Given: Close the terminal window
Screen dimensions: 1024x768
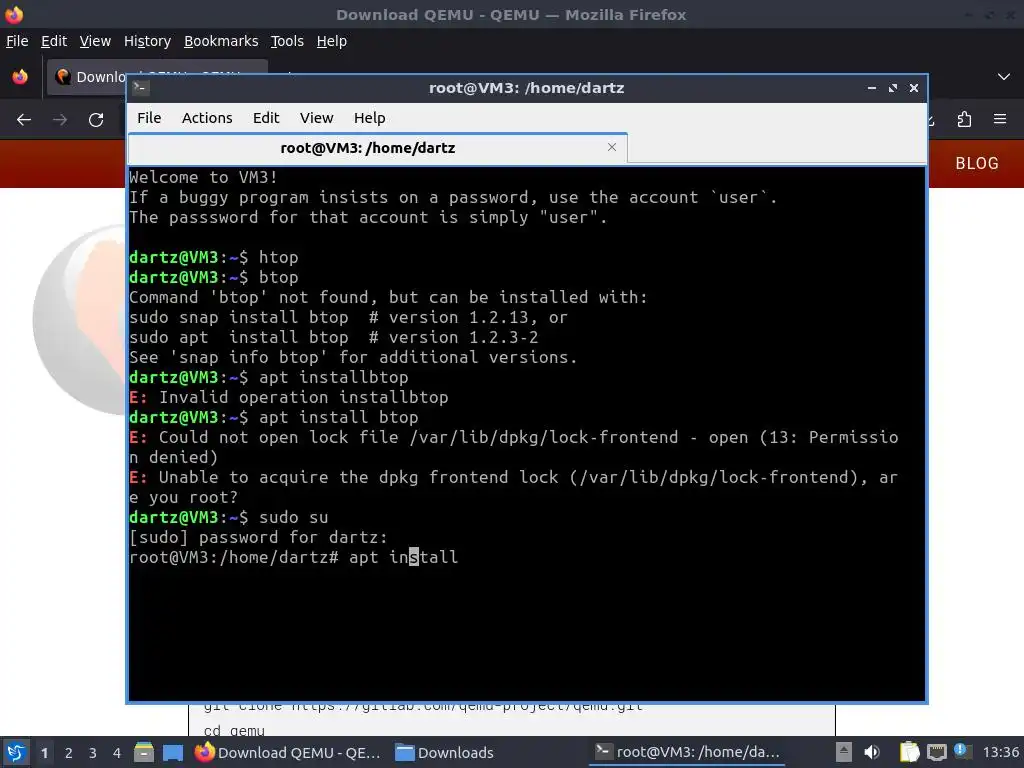Looking at the screenshot, I should (x=914, y=88).
